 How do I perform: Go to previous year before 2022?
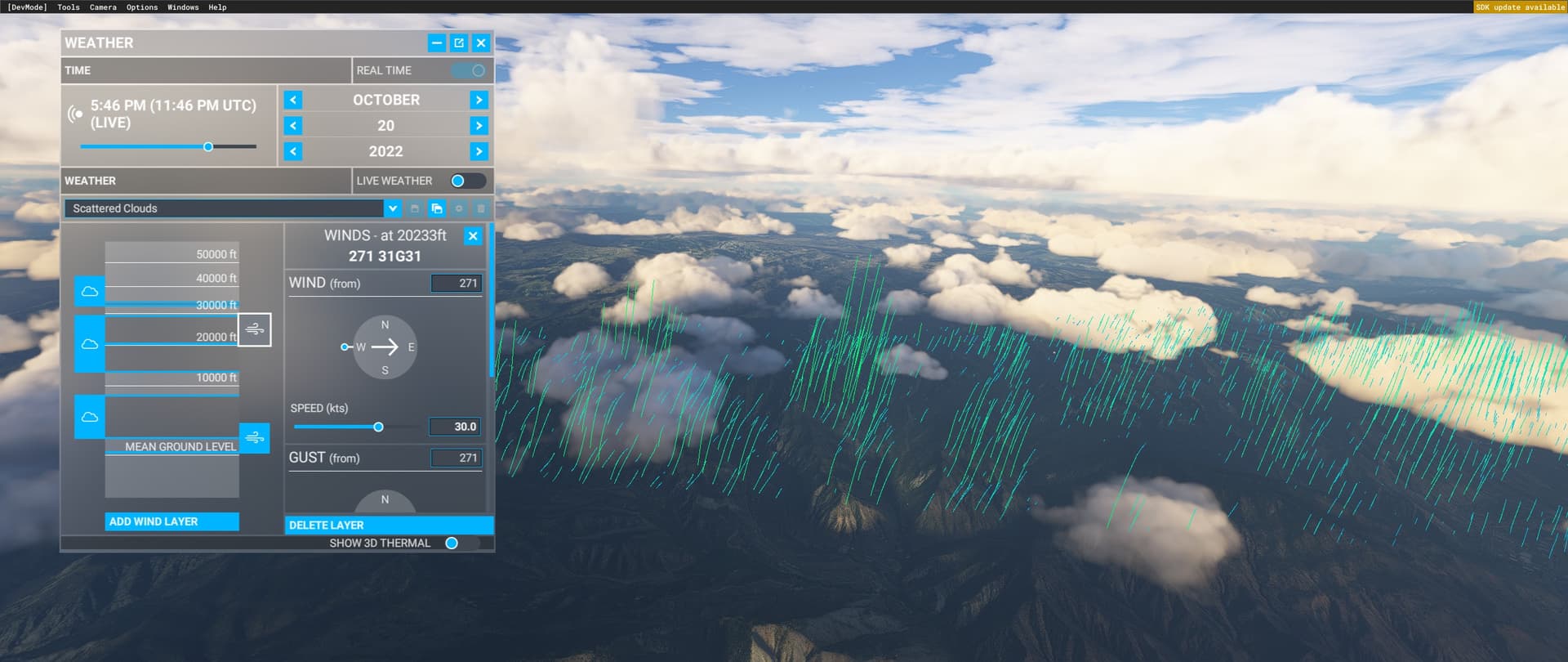pyautogui.click(x=293, y=151)
